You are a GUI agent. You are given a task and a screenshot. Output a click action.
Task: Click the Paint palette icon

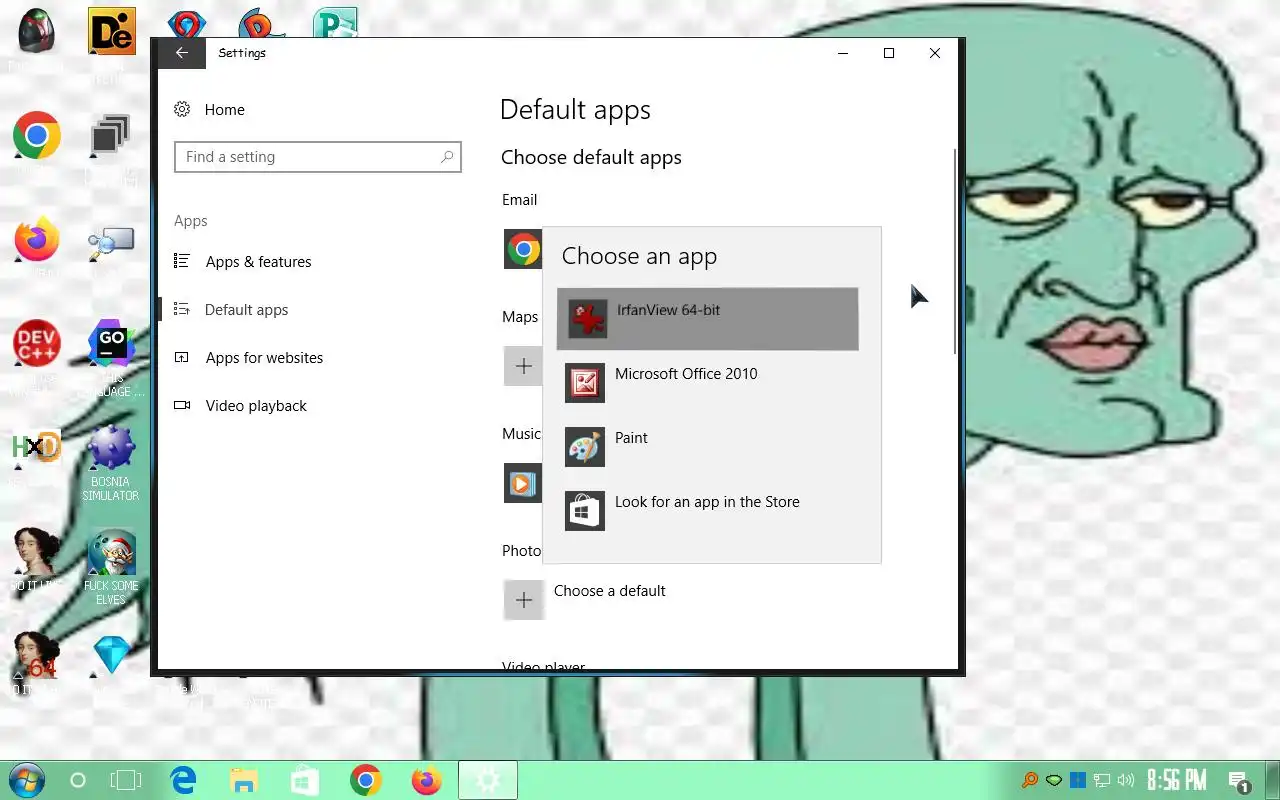click(x=584, y=447)
